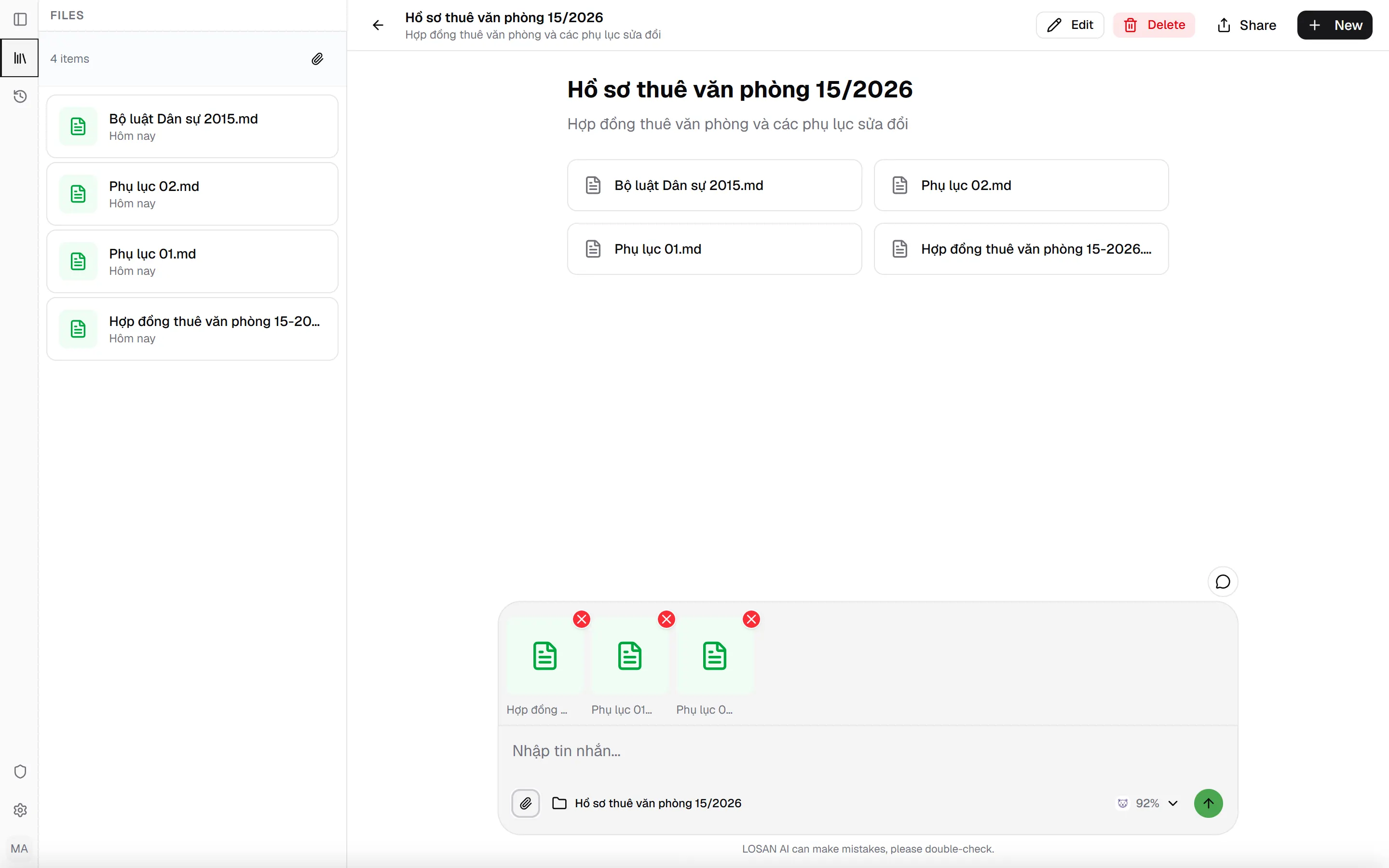Screen dimensions: 1389x868
Task: Open Phụ lục 02.md in Files list
Action: (x=192, y=194)
